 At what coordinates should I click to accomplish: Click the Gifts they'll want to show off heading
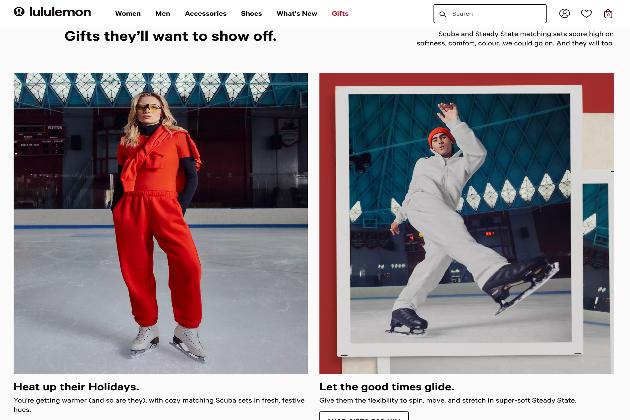170,37
